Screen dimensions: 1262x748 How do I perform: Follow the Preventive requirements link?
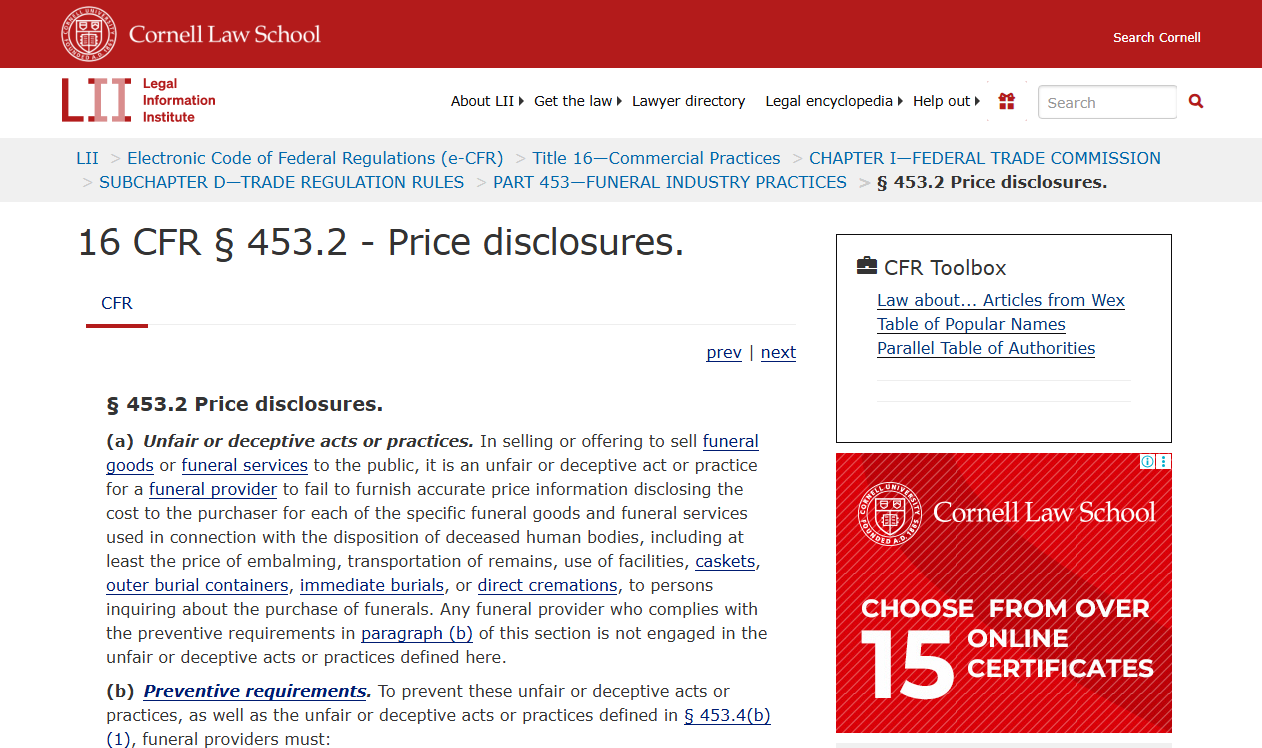coord(255,691)
